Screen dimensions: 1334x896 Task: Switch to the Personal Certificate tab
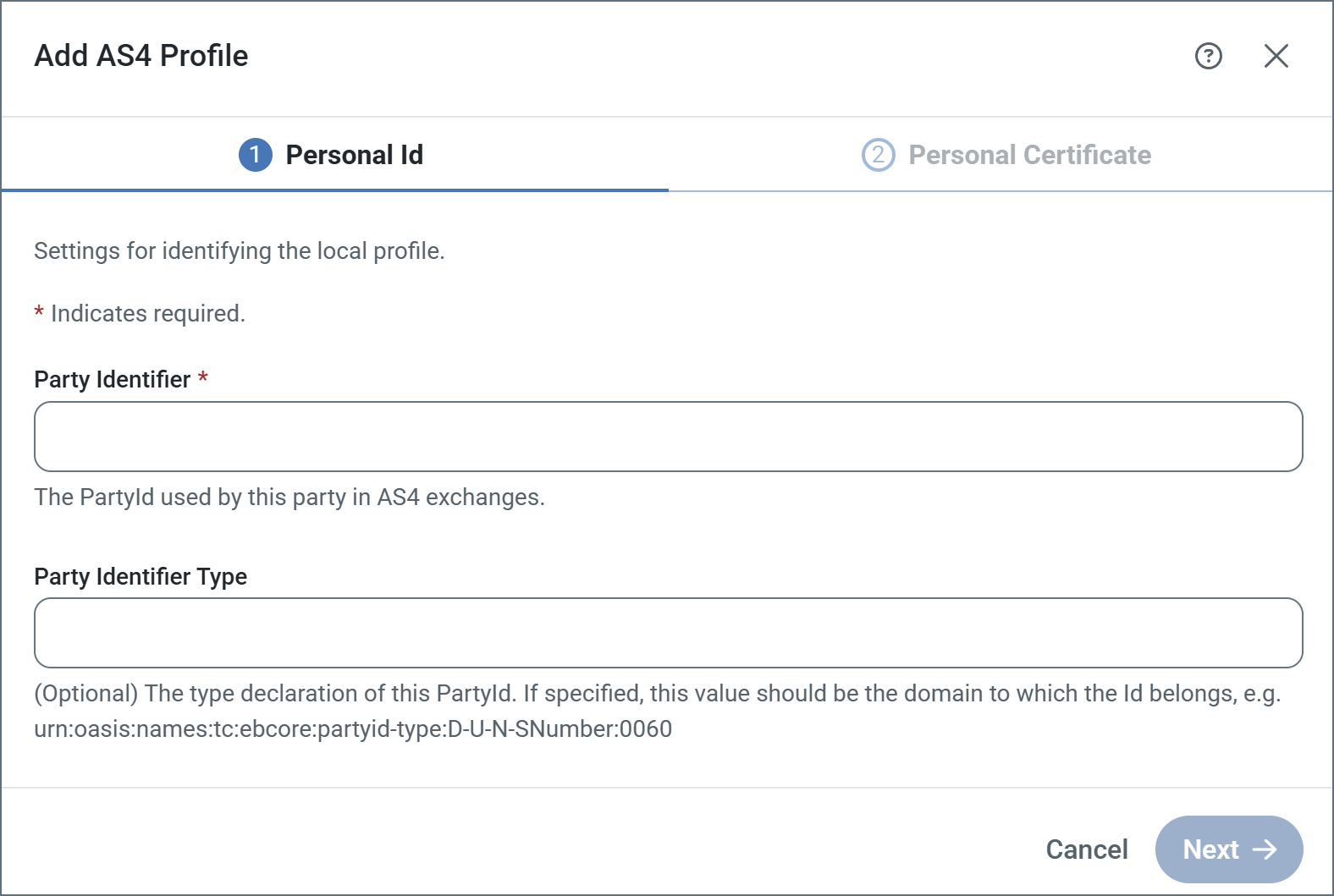pyautogui.click(x=1028, y=155)
